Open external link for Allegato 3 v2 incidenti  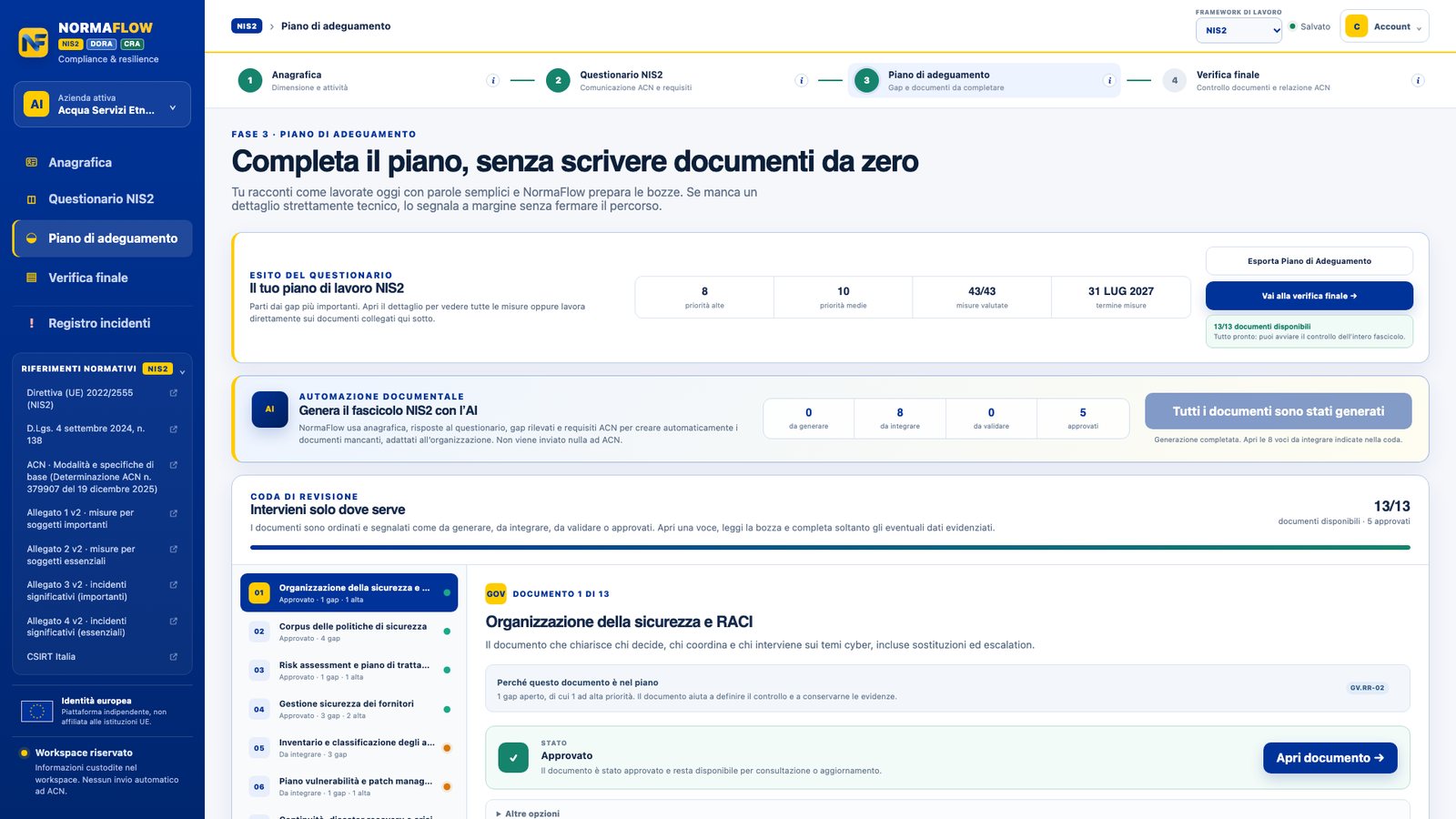[174, 585]
